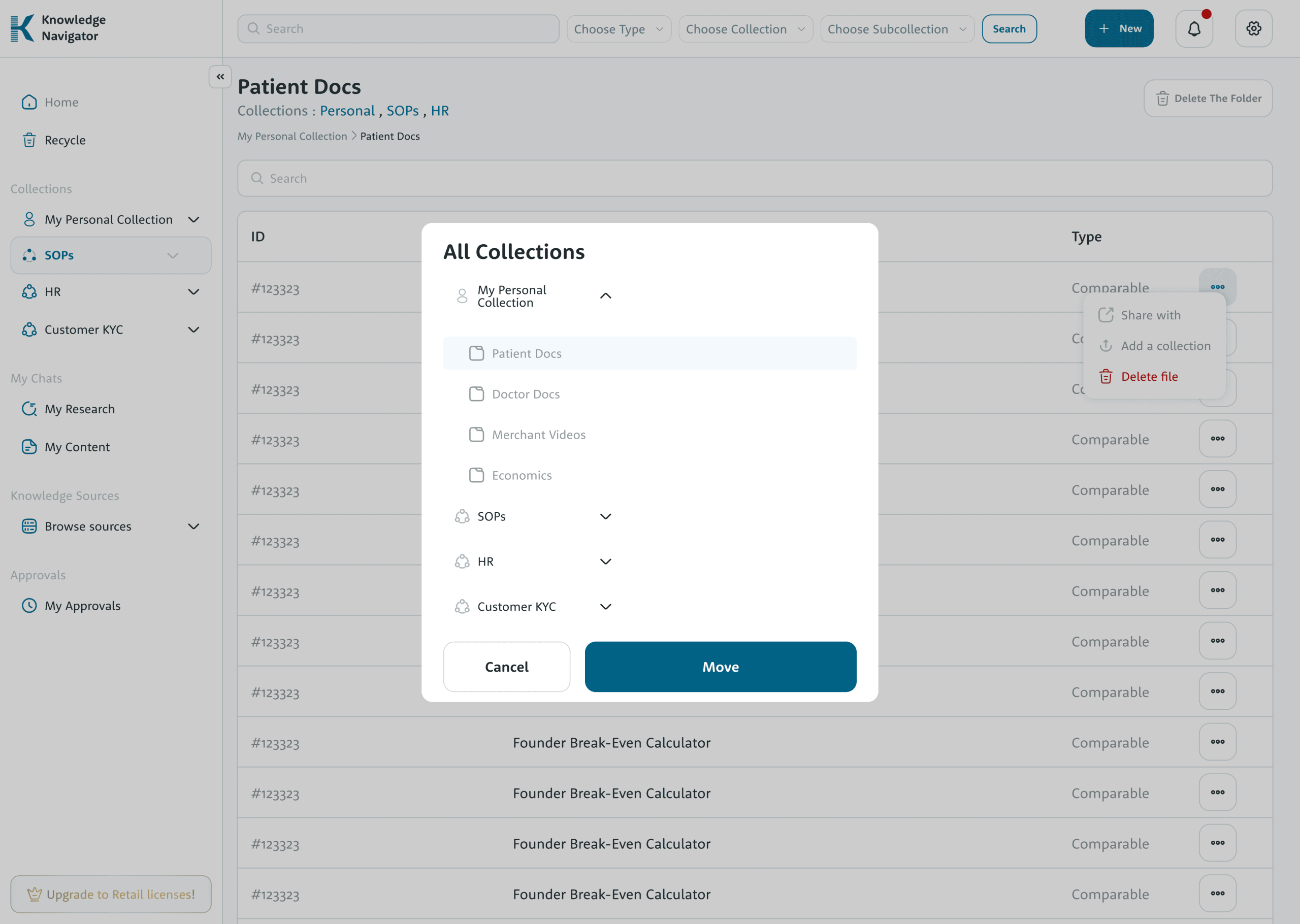The height and width of the screenshot is (924, 1300).
Task: Click the Knowledge Navigator logo
Action: click(x=23, y=28)
